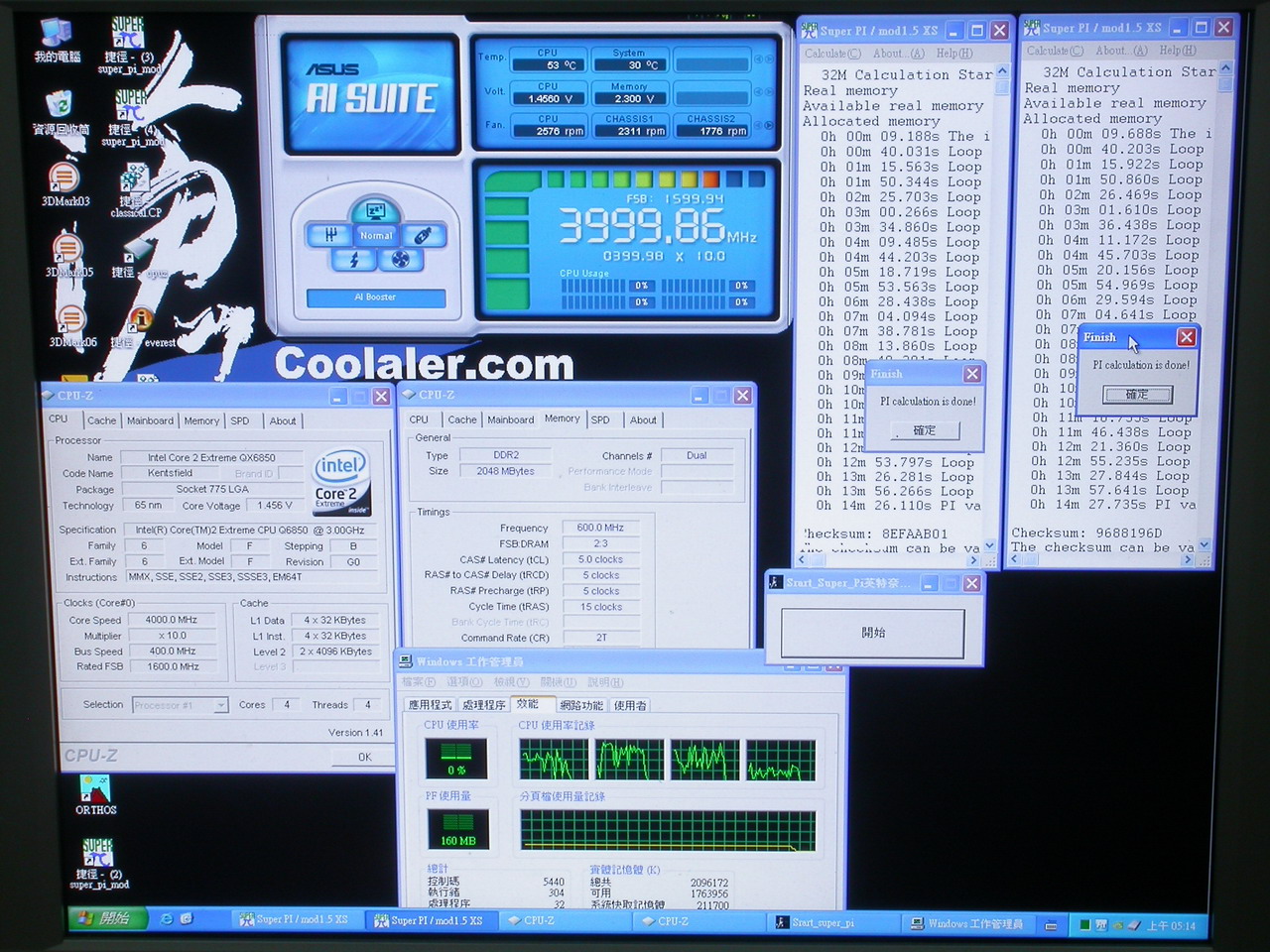Screen dimensions: 1270x952
Task: Select the ORTHOS desktop icon
Action: (96, 795)
